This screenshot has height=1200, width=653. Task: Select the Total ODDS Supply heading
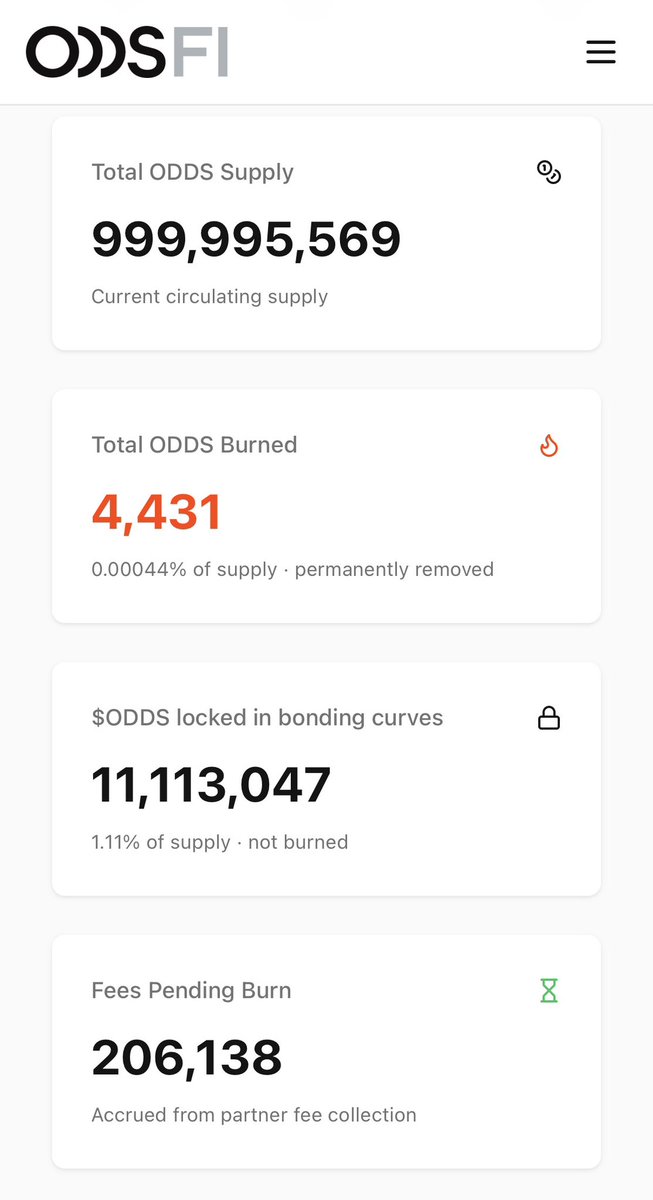click(x=193, y=172)
